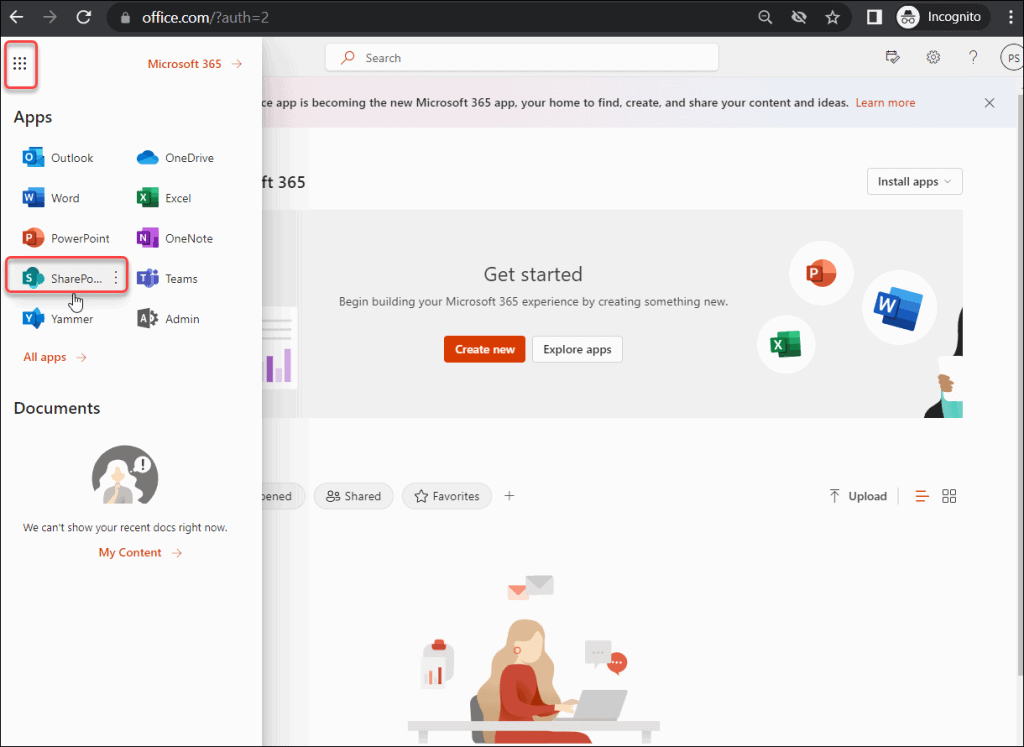Click the address bar URL office.com

tap(205, 17)
